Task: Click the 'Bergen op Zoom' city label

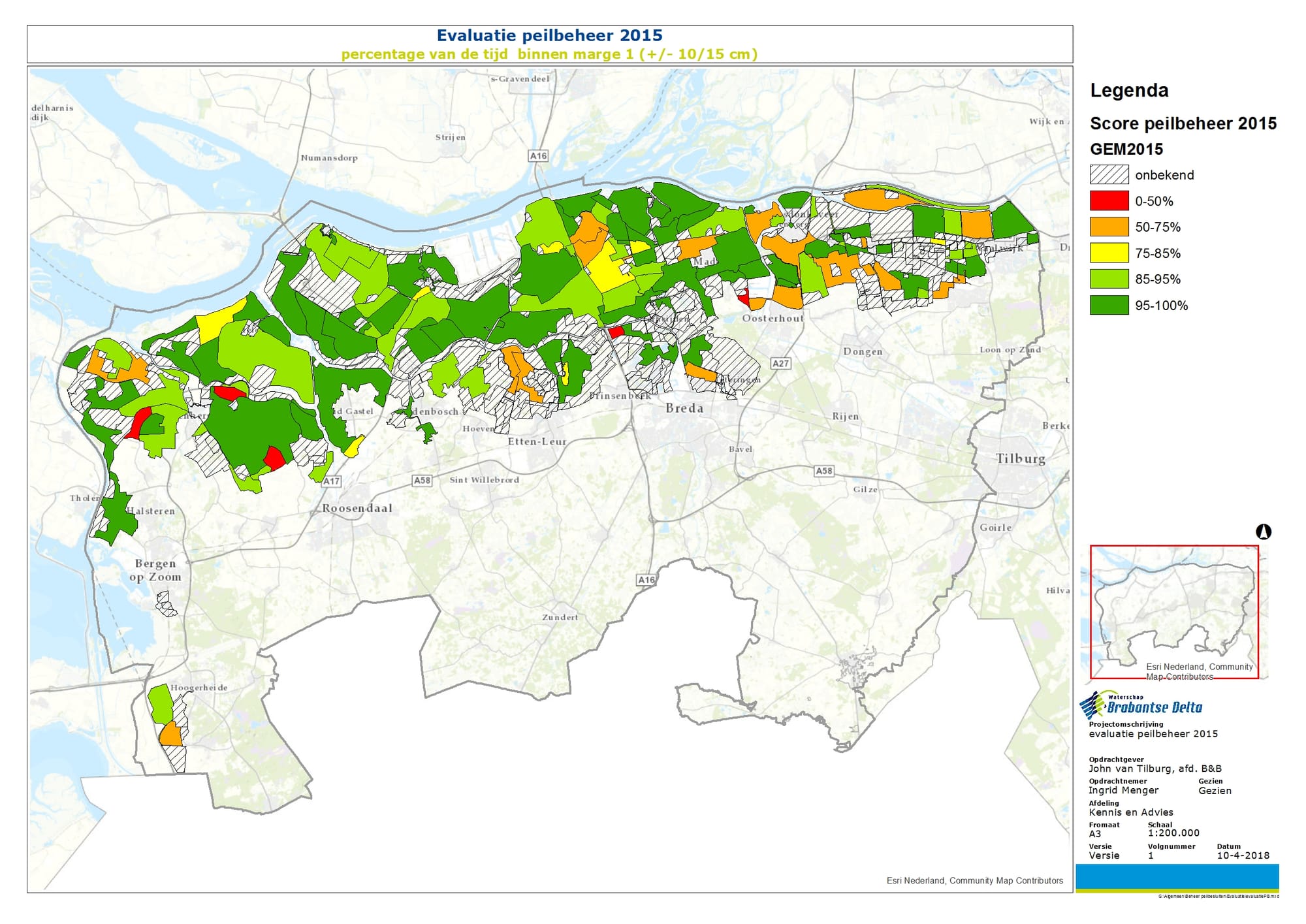Action: tap(155, 570)
